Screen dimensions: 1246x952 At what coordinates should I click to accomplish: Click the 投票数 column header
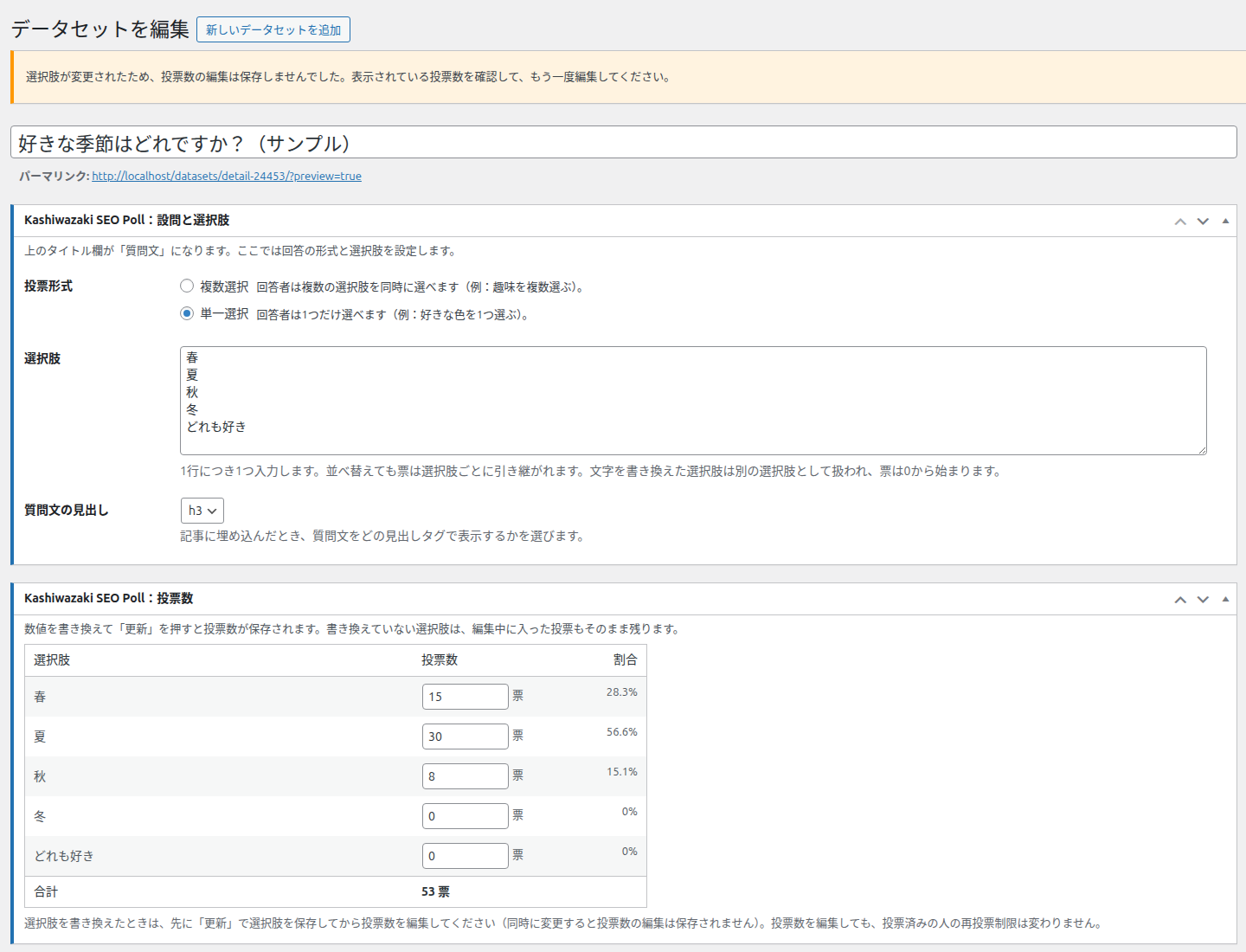(x=440, y=659)
